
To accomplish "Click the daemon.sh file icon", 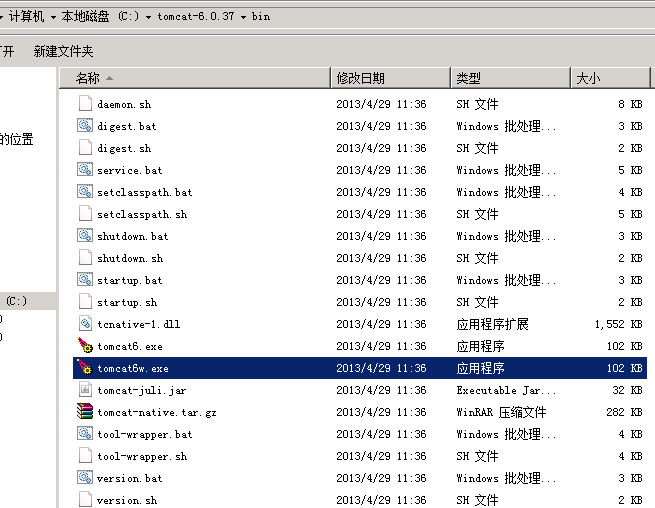I will coord(85,103).
